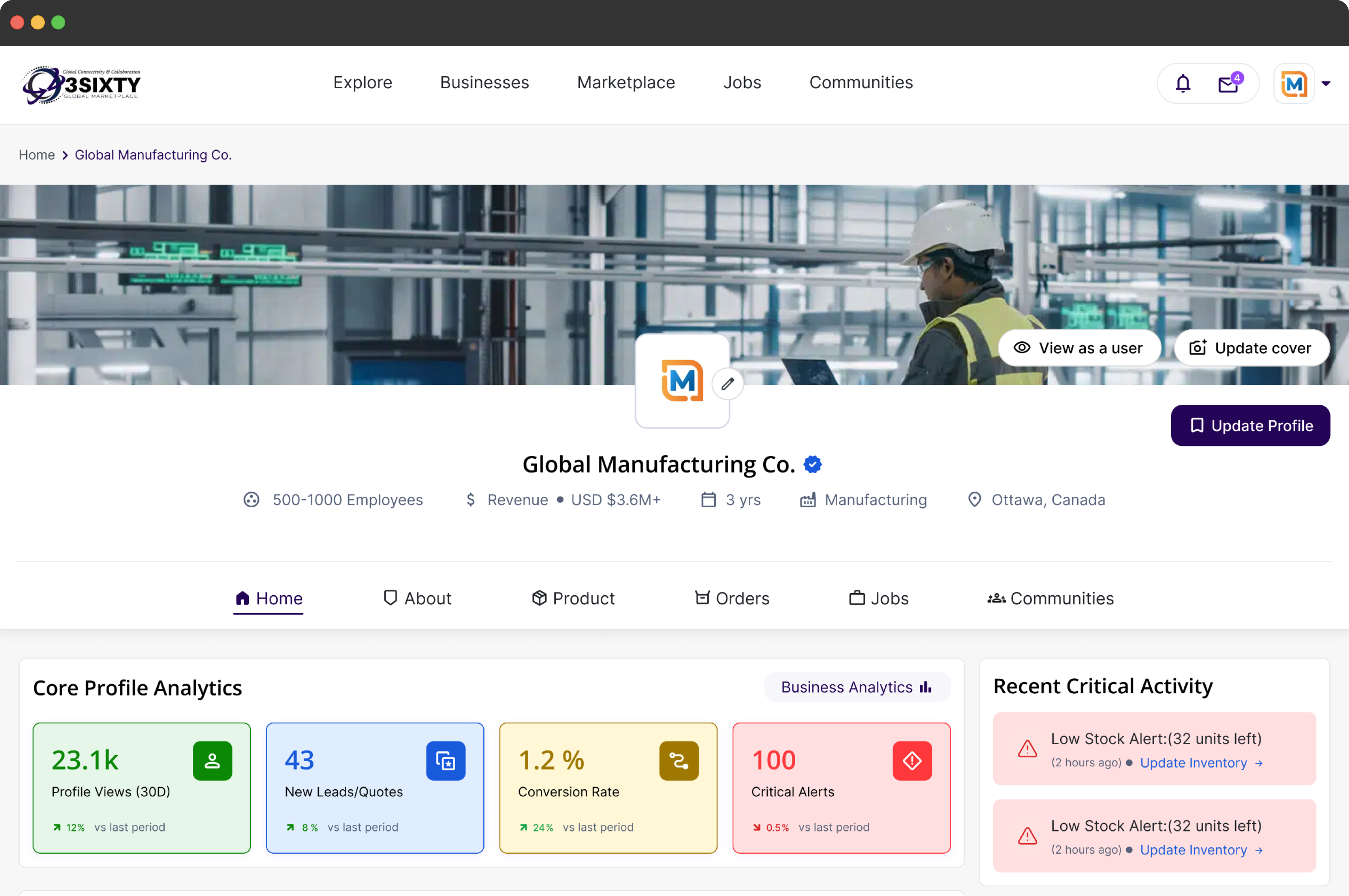Click the green Profile Views icon
Screen dimensions: 1349x896
[x=212, y=761]
